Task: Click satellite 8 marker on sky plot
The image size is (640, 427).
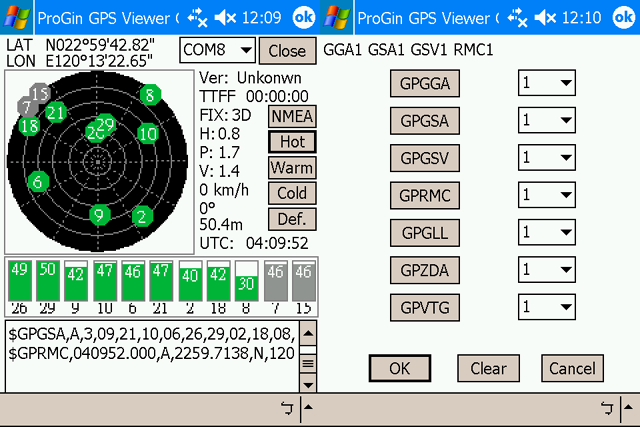Action: click(150, 95)
